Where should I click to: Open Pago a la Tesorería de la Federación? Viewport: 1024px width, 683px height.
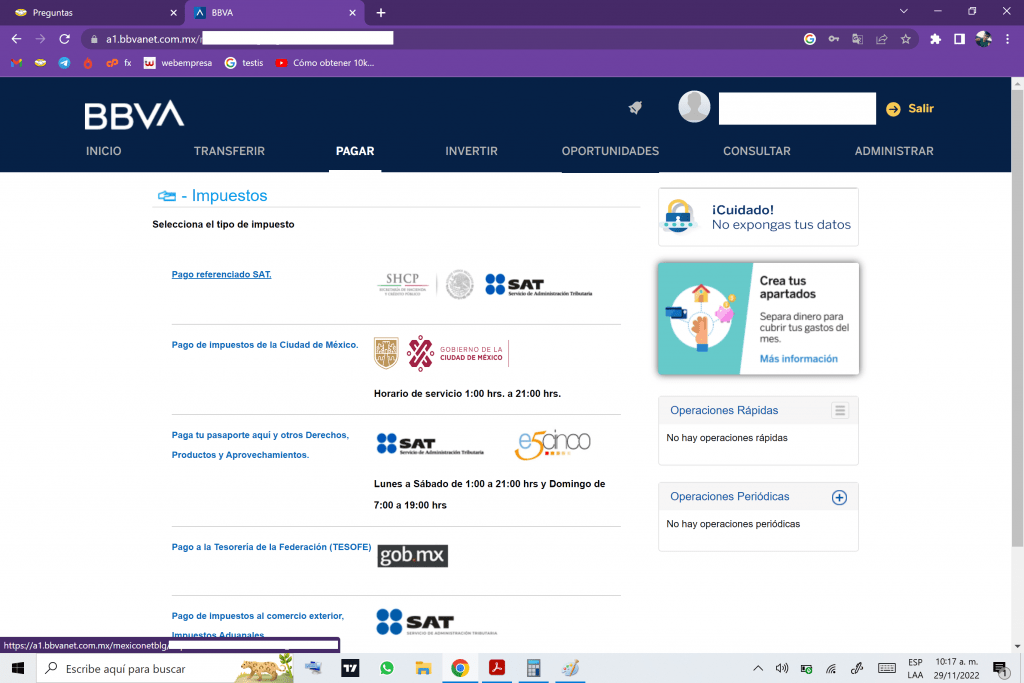pyautogui.click(x=271, y=547)
